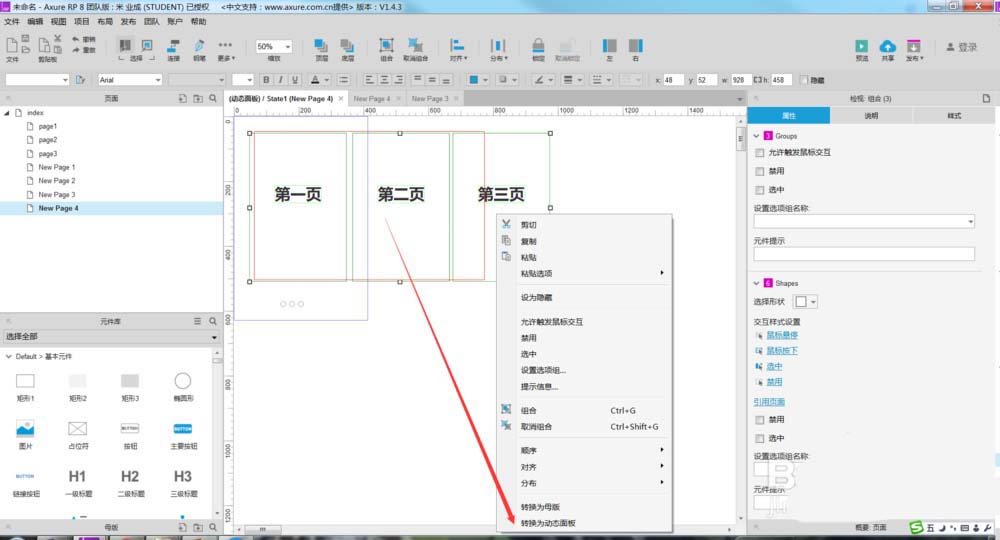Click the left panel (左) toggle icon

coord(610,45)
